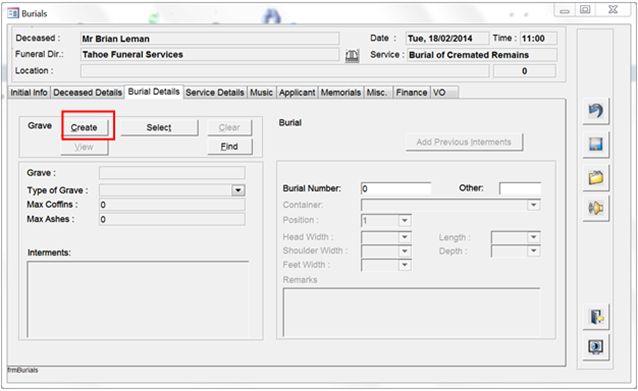Click the Time field 11:00
The height and width of the screenshot is (391, 638).
538,39
